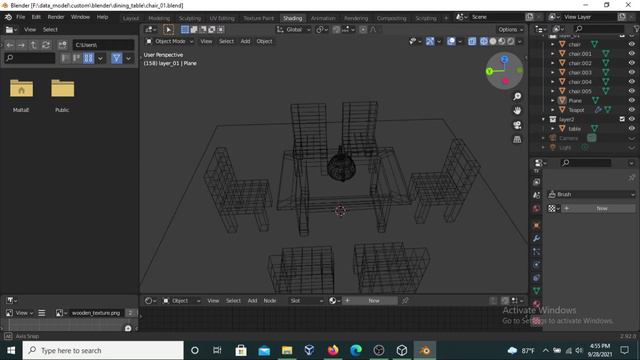Open Object Mode dropdown
This screenshot has width=640, height=360.
[169, 41]
